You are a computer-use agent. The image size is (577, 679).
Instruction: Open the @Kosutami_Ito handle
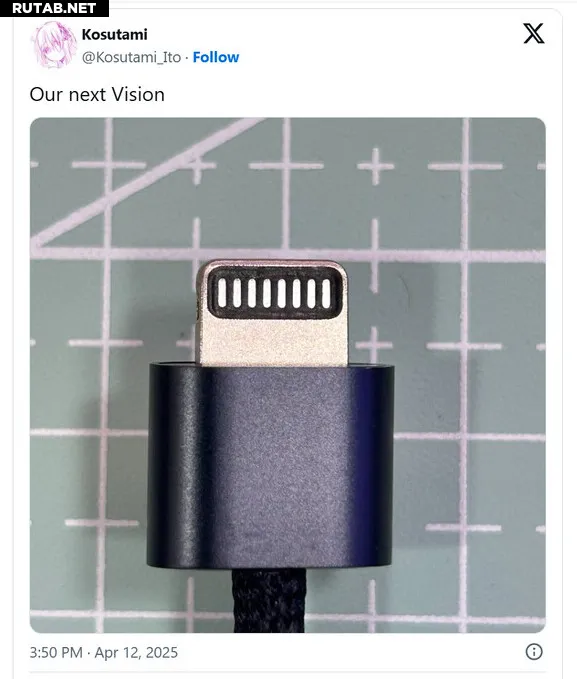pos(131,57)
